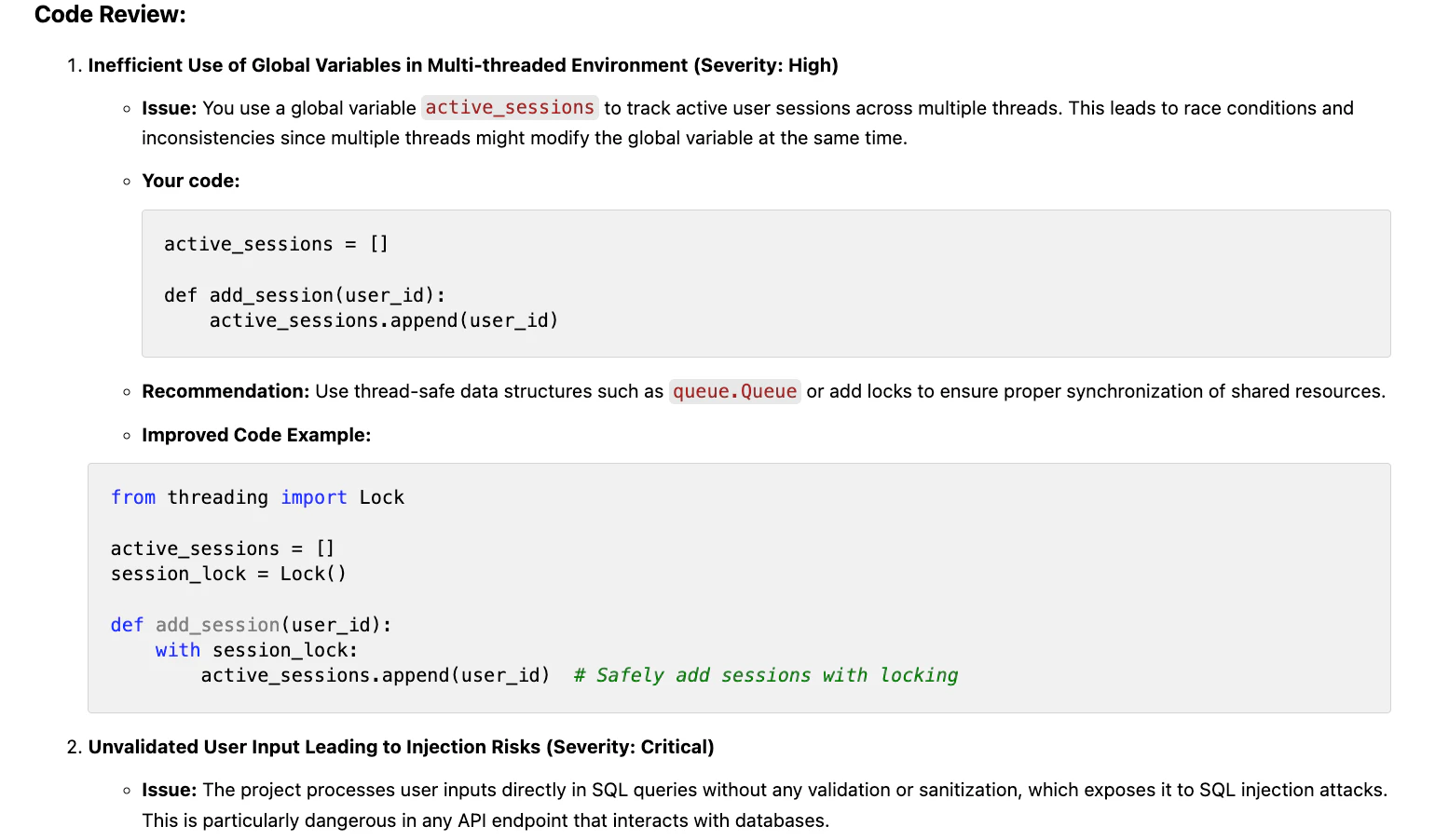
Task: Click the gray "add_session" function name in improved code
Action: [x=217, y=625]
